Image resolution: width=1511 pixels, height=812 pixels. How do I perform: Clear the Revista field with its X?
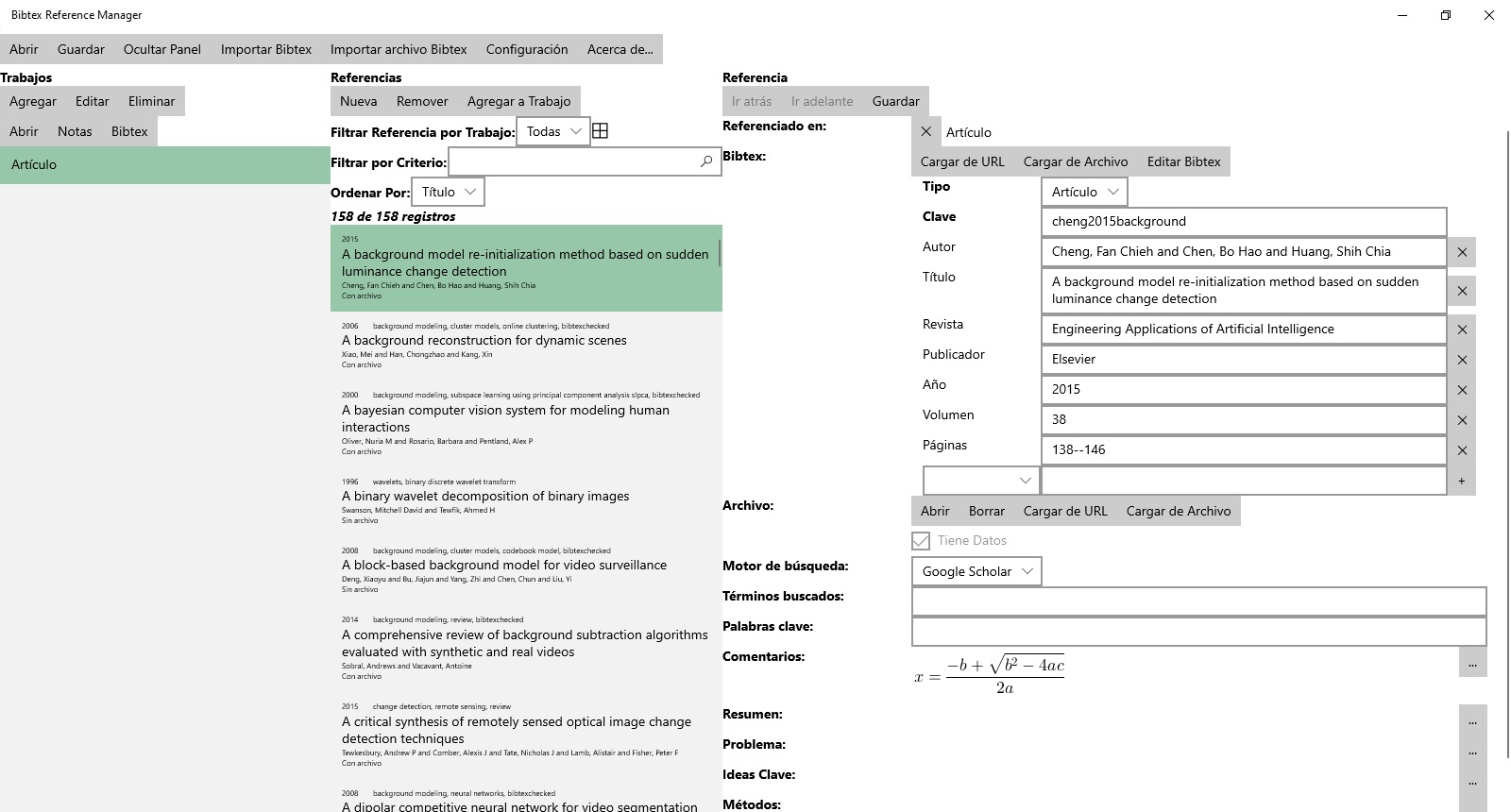[1462, 330]
